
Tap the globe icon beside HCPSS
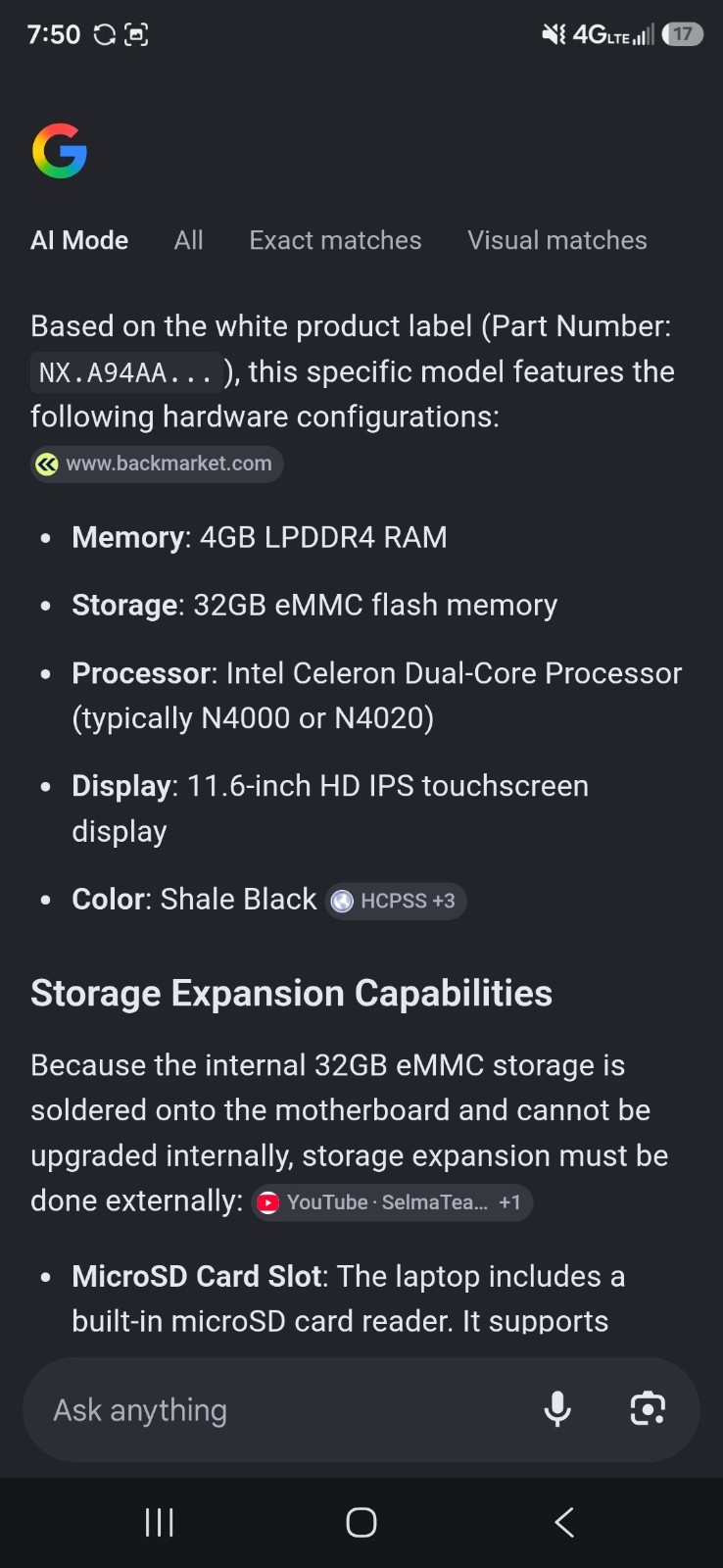pyautogui.click(x=342, y=901)
